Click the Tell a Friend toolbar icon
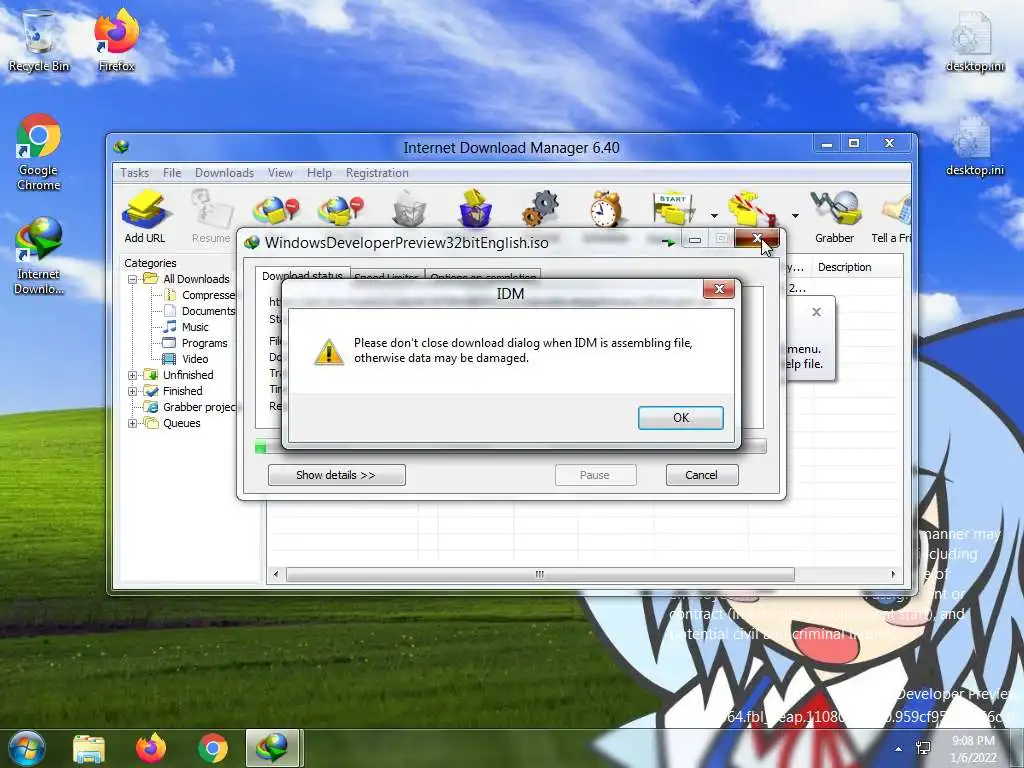1024x768 pixels. 892,216
